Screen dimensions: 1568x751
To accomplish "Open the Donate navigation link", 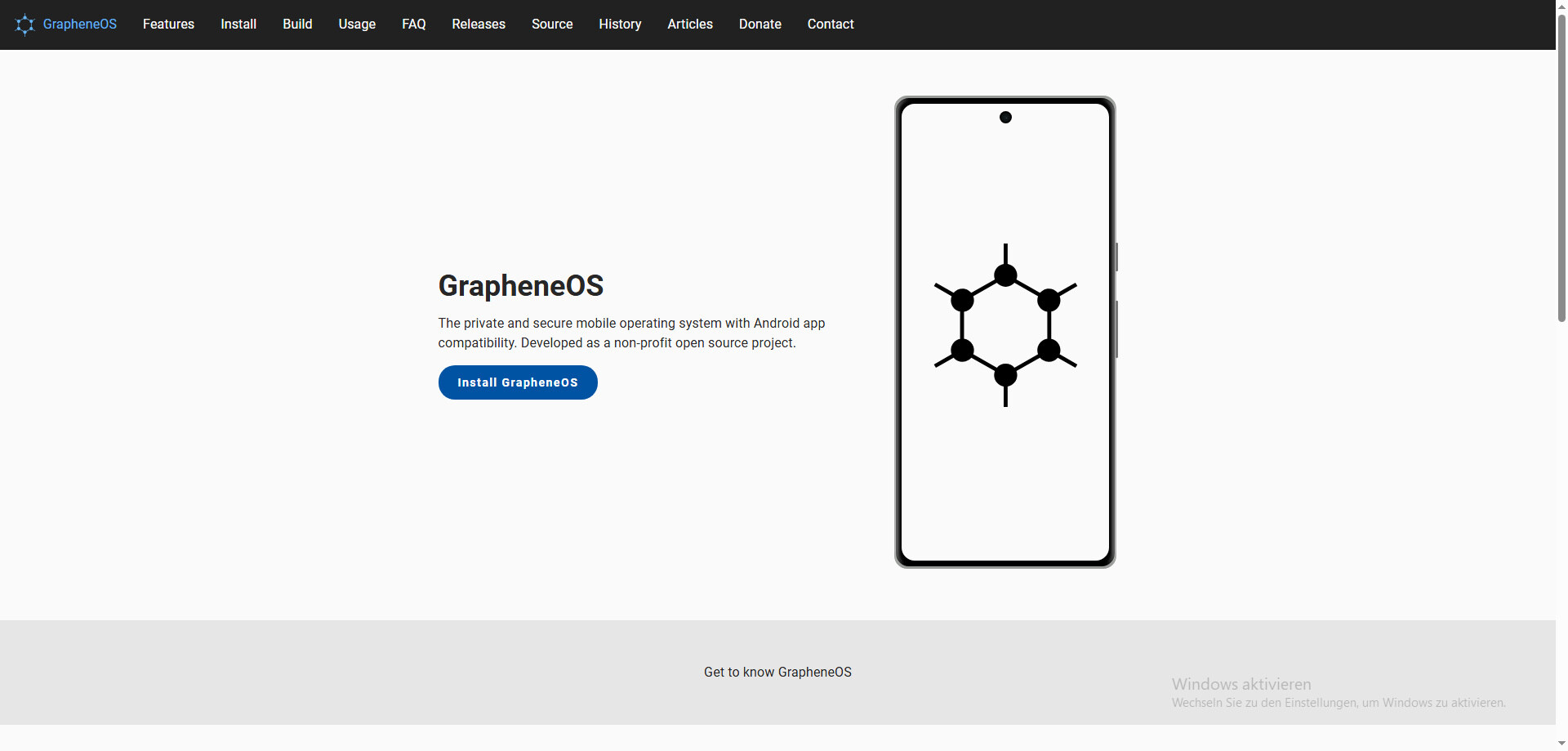I will 760,25.
